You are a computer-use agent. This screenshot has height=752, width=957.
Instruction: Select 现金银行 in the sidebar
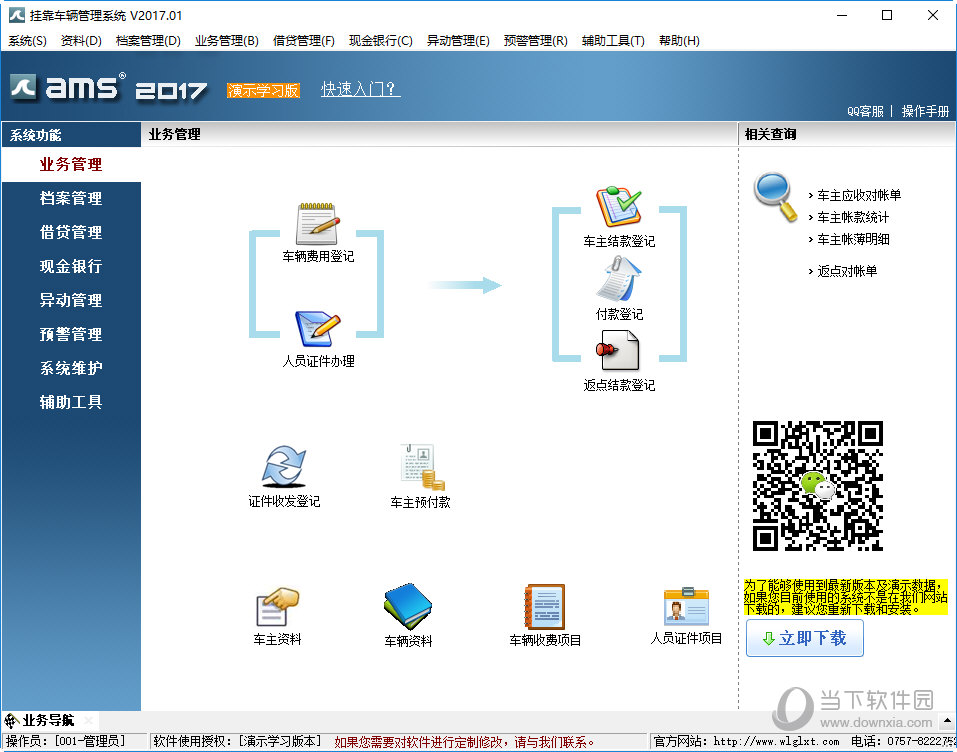(x=71, y=267)
